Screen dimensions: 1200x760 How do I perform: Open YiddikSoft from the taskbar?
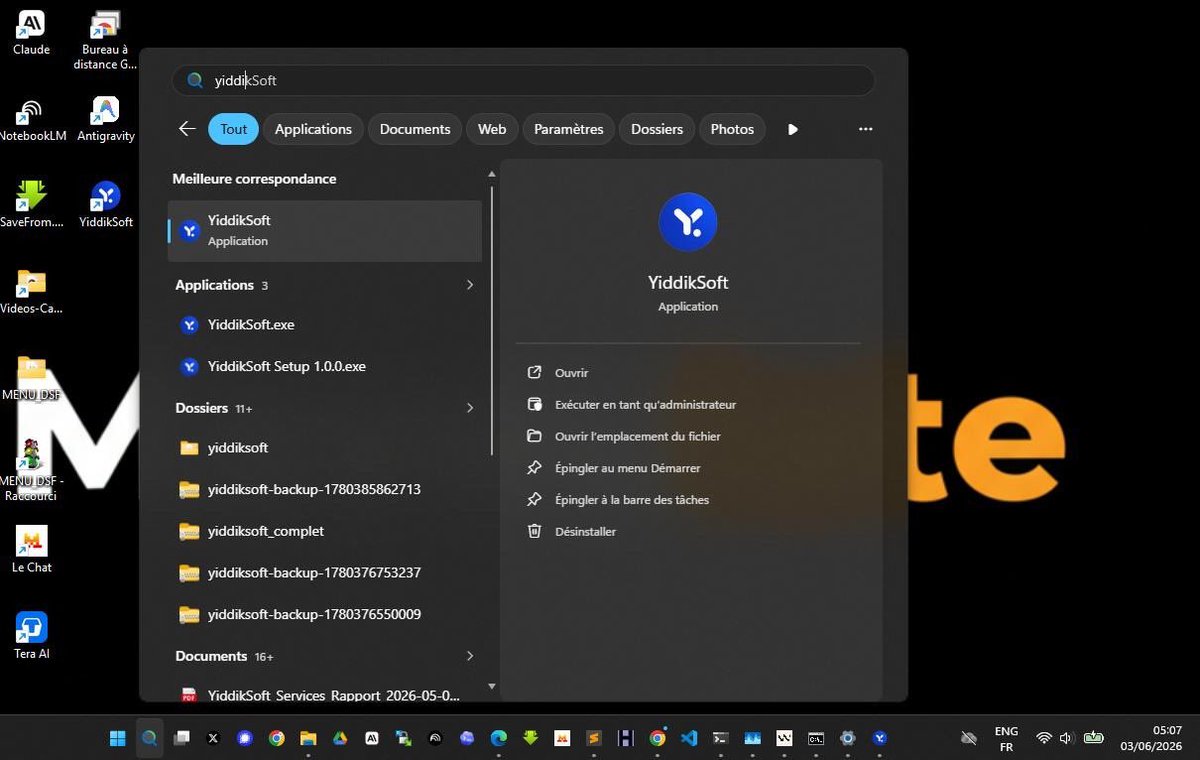(x=880, y=738)
